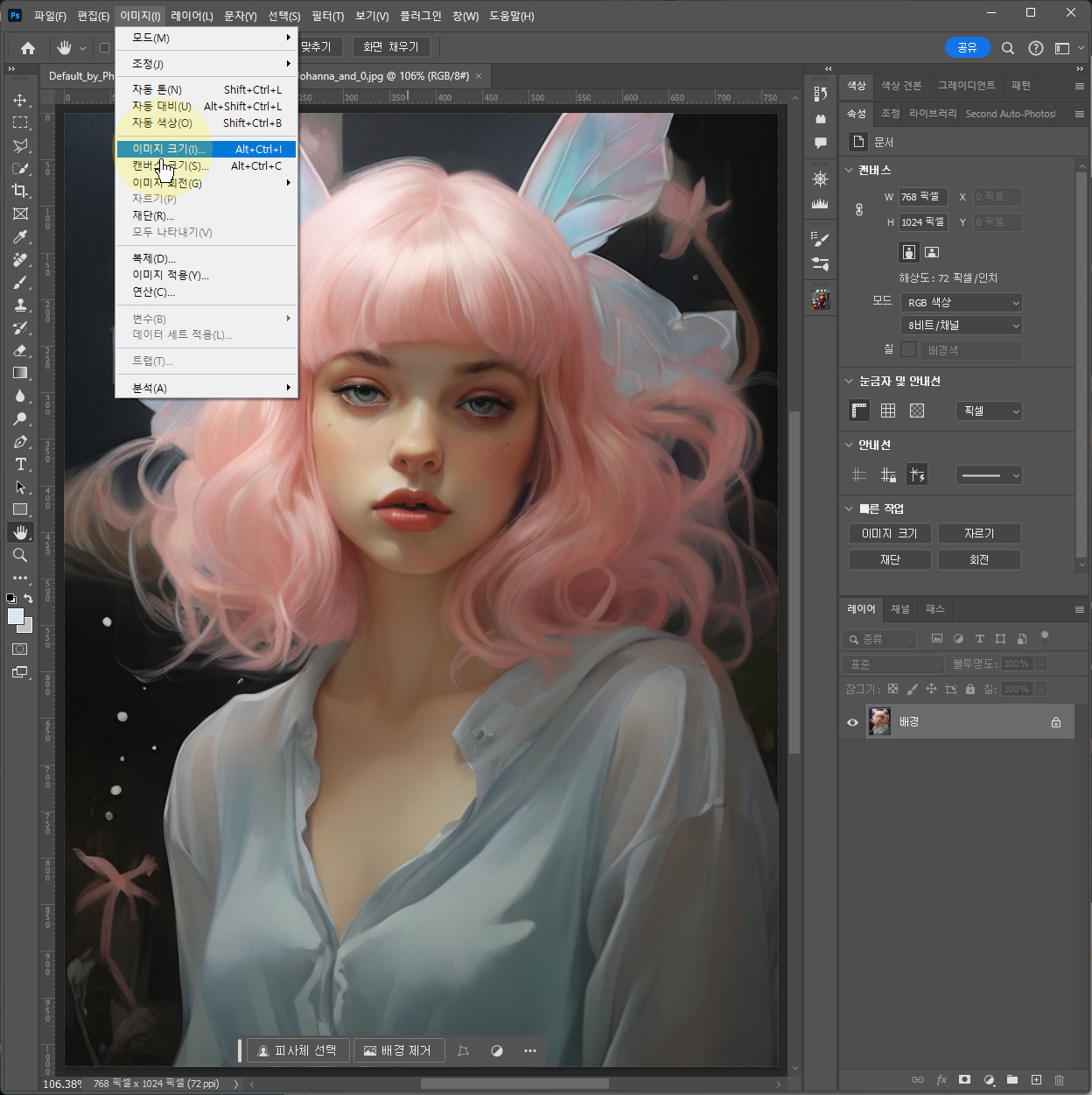Open the 종류 layer filter dropdown
This screenshot has height=1095, width=1092.
[x=880, y=639]
